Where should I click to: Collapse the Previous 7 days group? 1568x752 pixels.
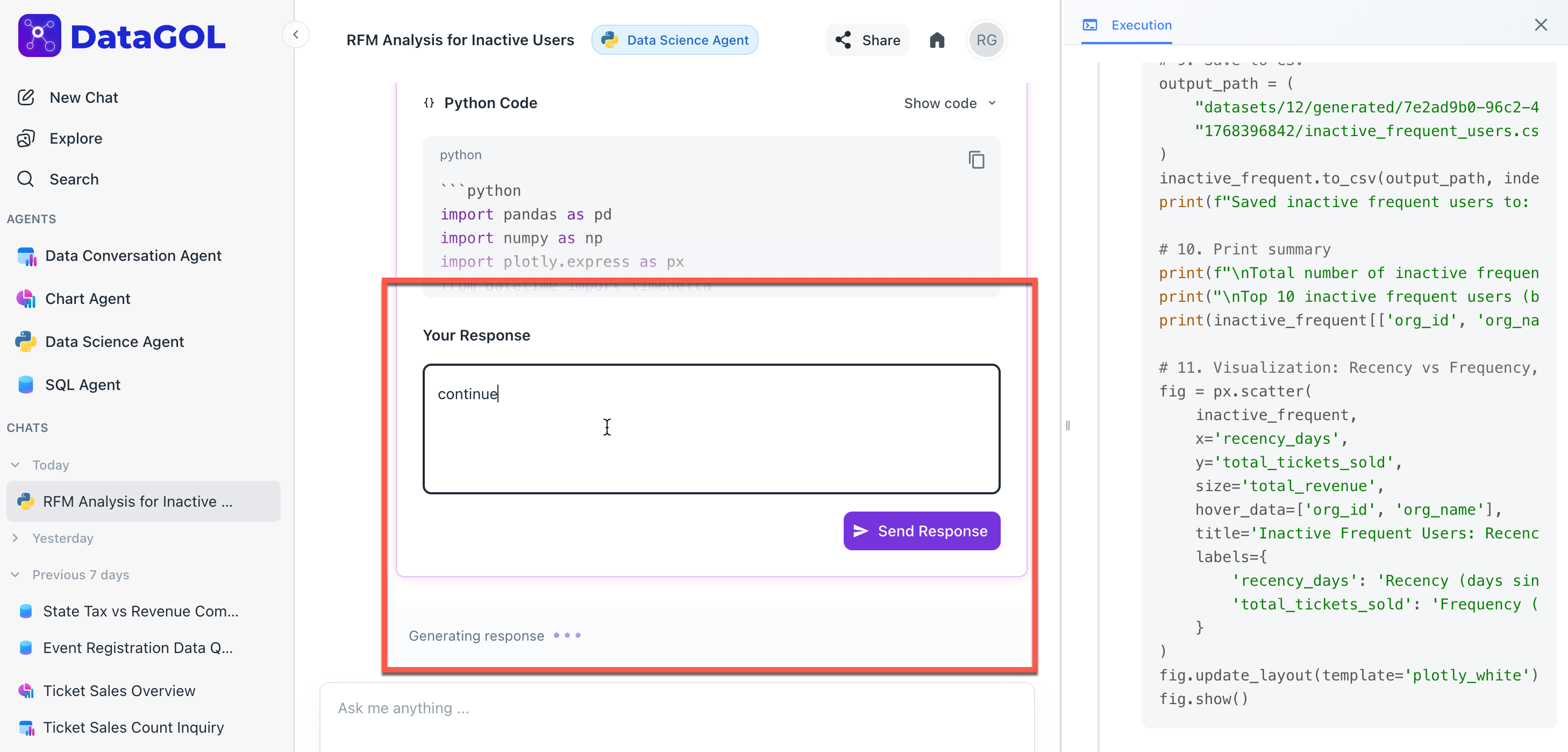coord(15,575)
